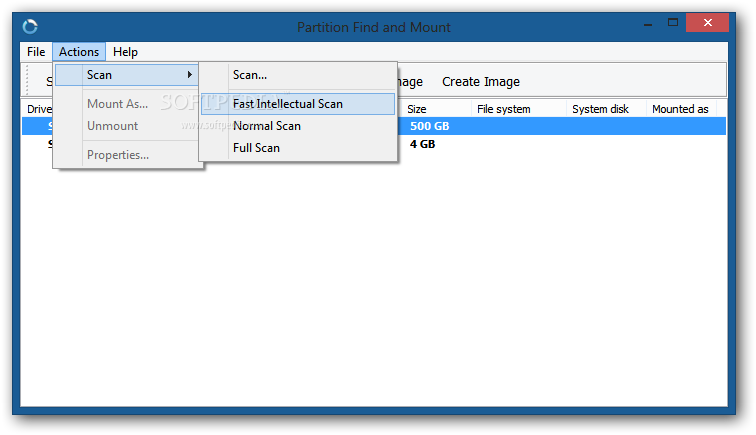Maximize the Partition Find and Mount window
The image size is (756, 435).
(x=673, y=23)
